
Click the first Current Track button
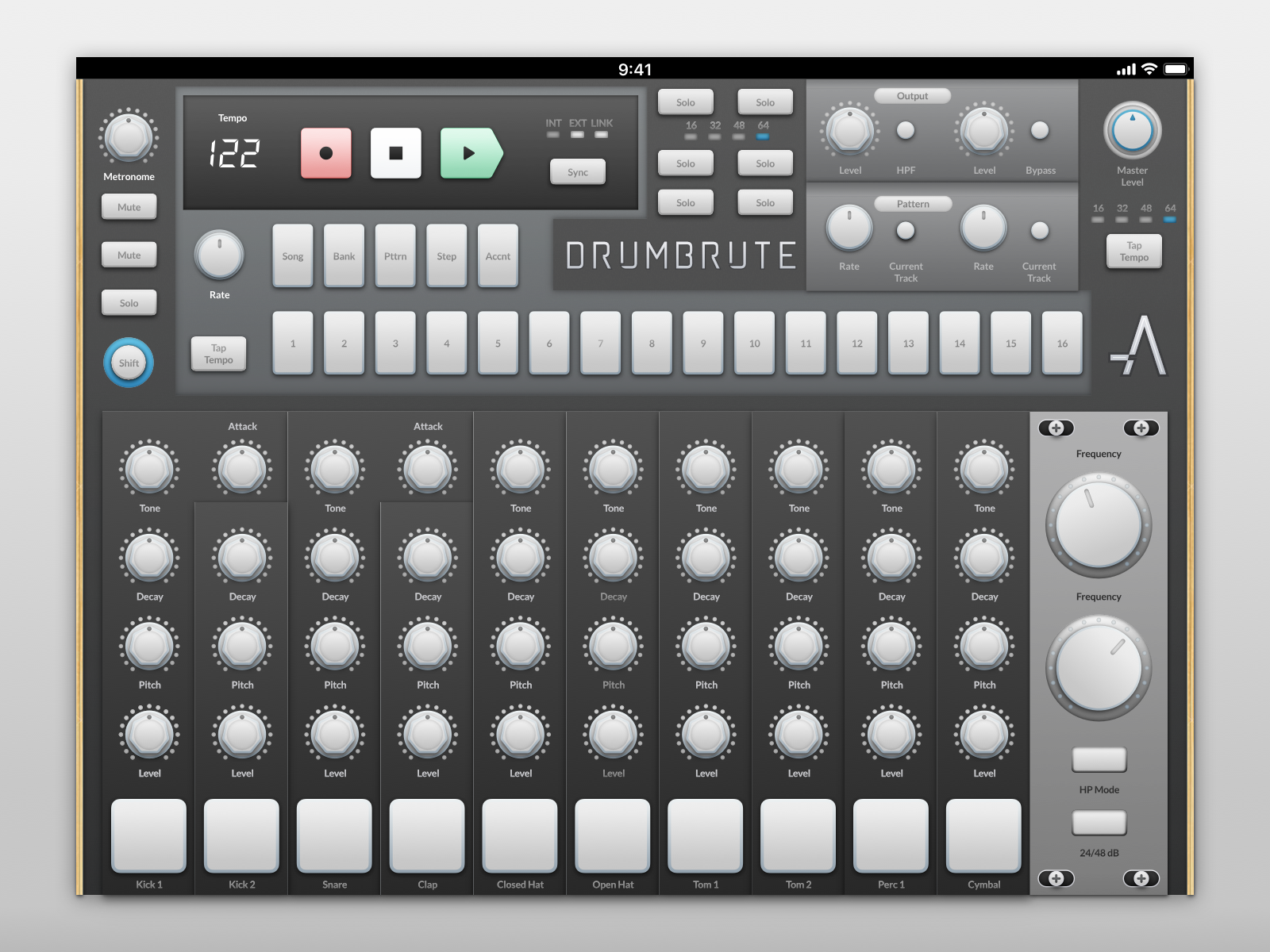click(906, 231)
